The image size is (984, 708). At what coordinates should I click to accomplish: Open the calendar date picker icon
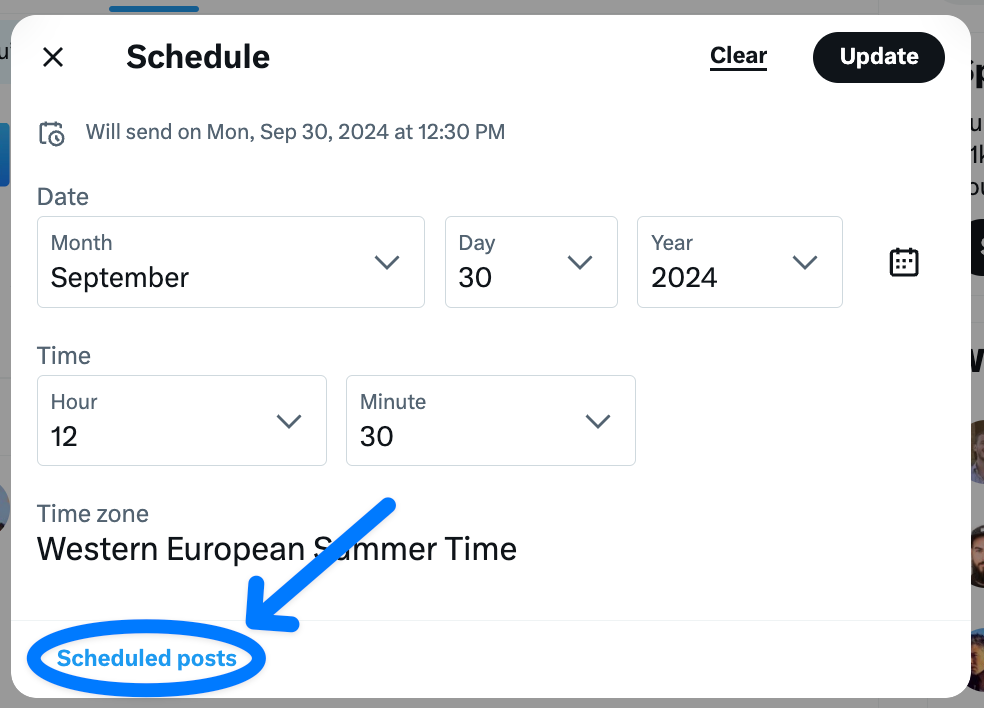pyautogui.click(x=903, y=262)
